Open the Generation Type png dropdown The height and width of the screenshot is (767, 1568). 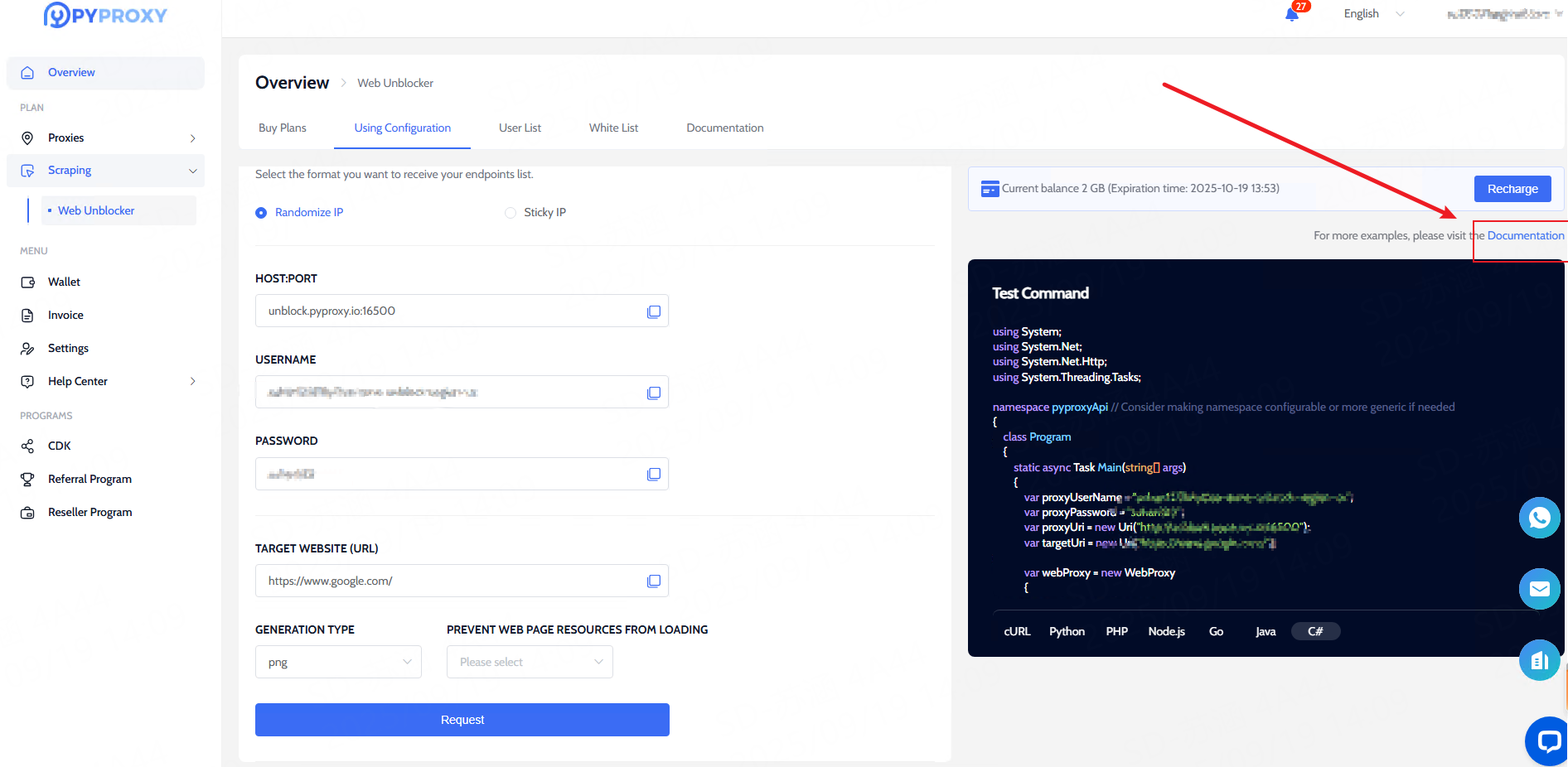(338, 662)
